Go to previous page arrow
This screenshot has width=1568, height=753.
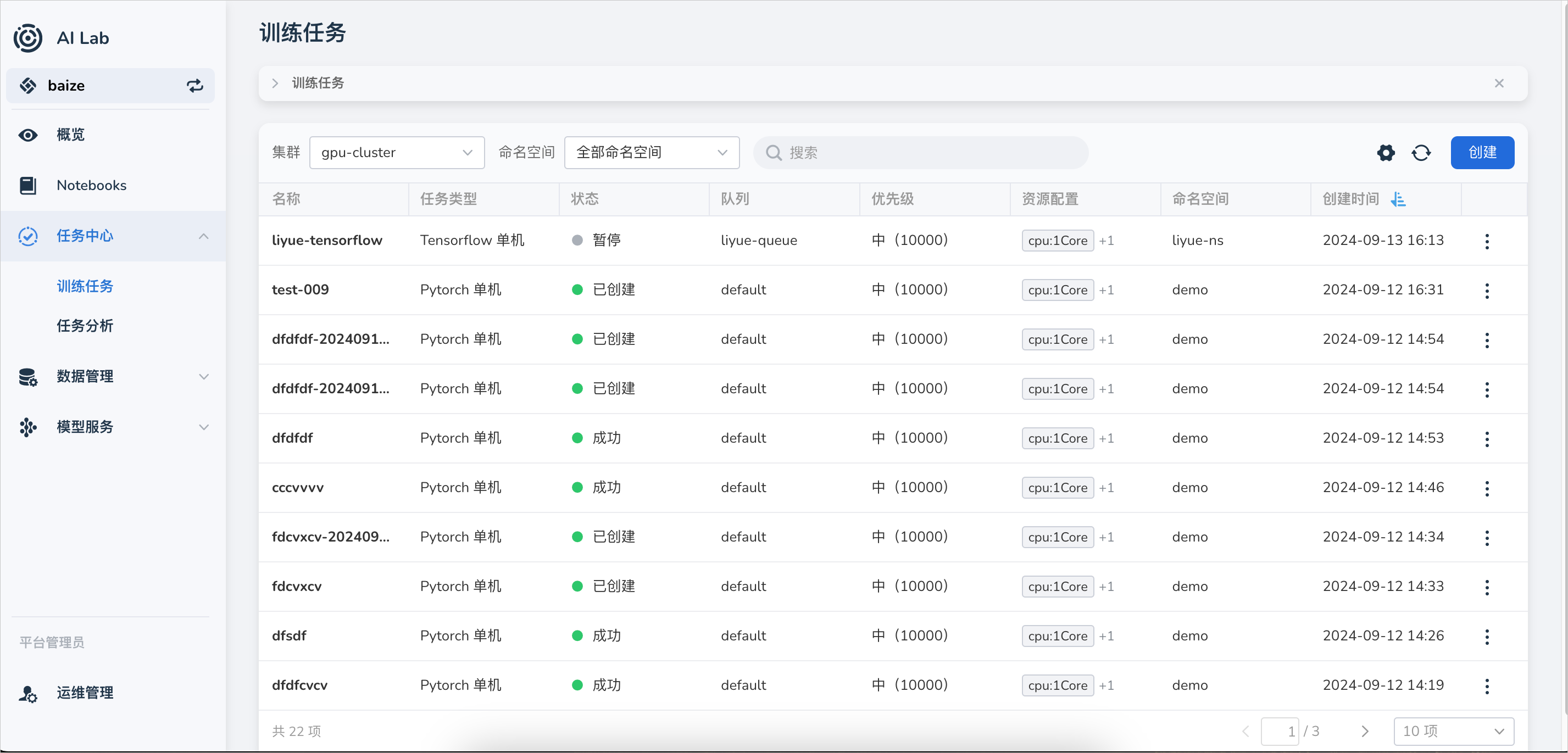click(x=1245, y=731)
